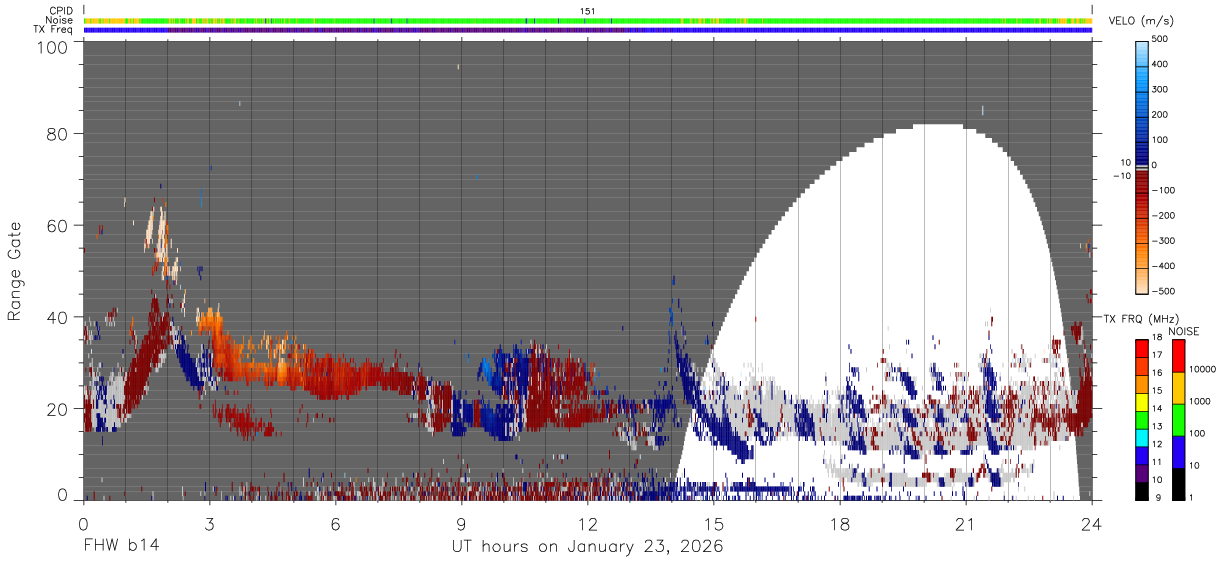Click the 500 label on the velocity scale
Image resolution: width=1228 pixels, height=567 pixels.
pos(1162,40)
